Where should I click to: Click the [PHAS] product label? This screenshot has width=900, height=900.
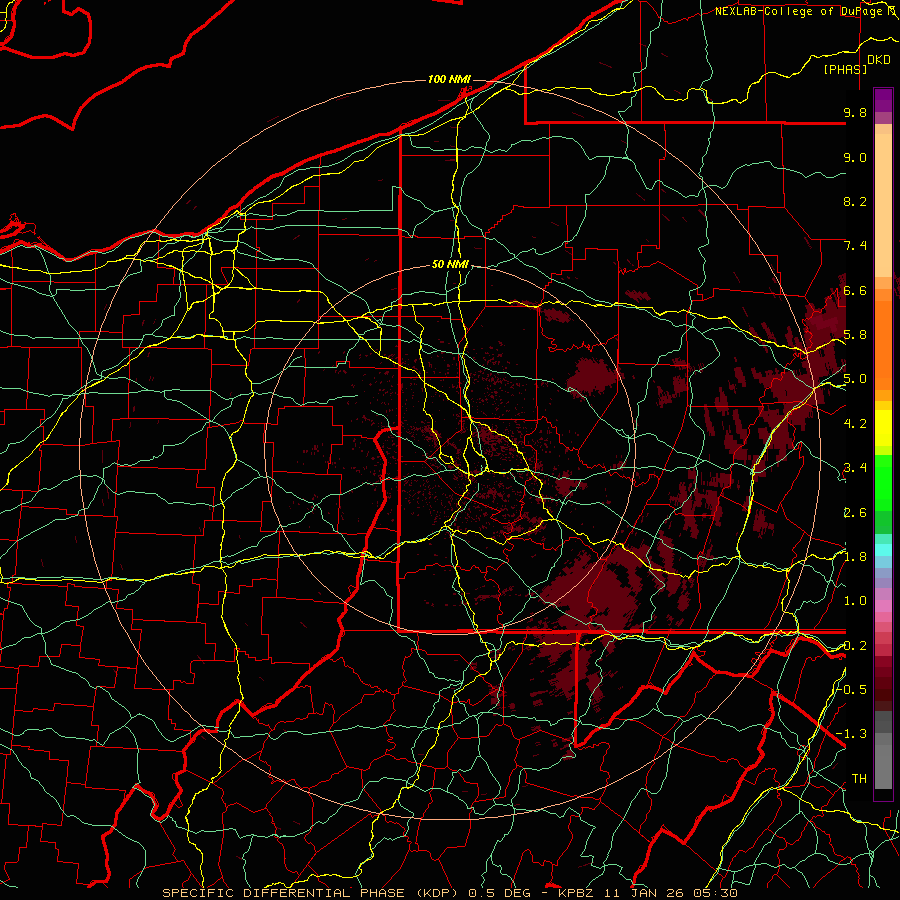tap(845, 69)
